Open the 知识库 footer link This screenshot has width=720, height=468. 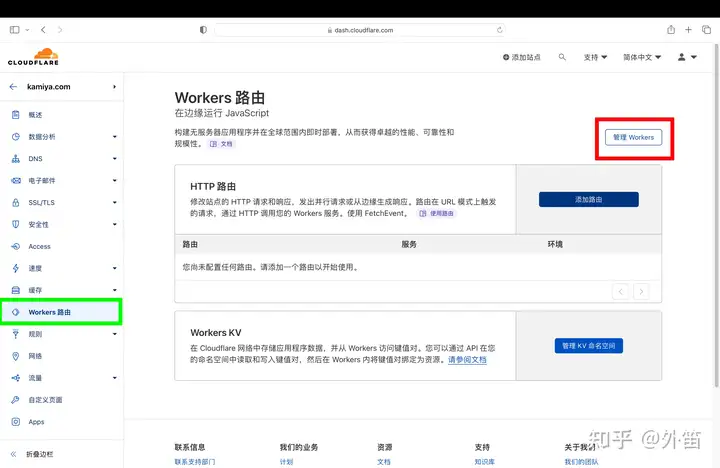(x=484, y=462)
